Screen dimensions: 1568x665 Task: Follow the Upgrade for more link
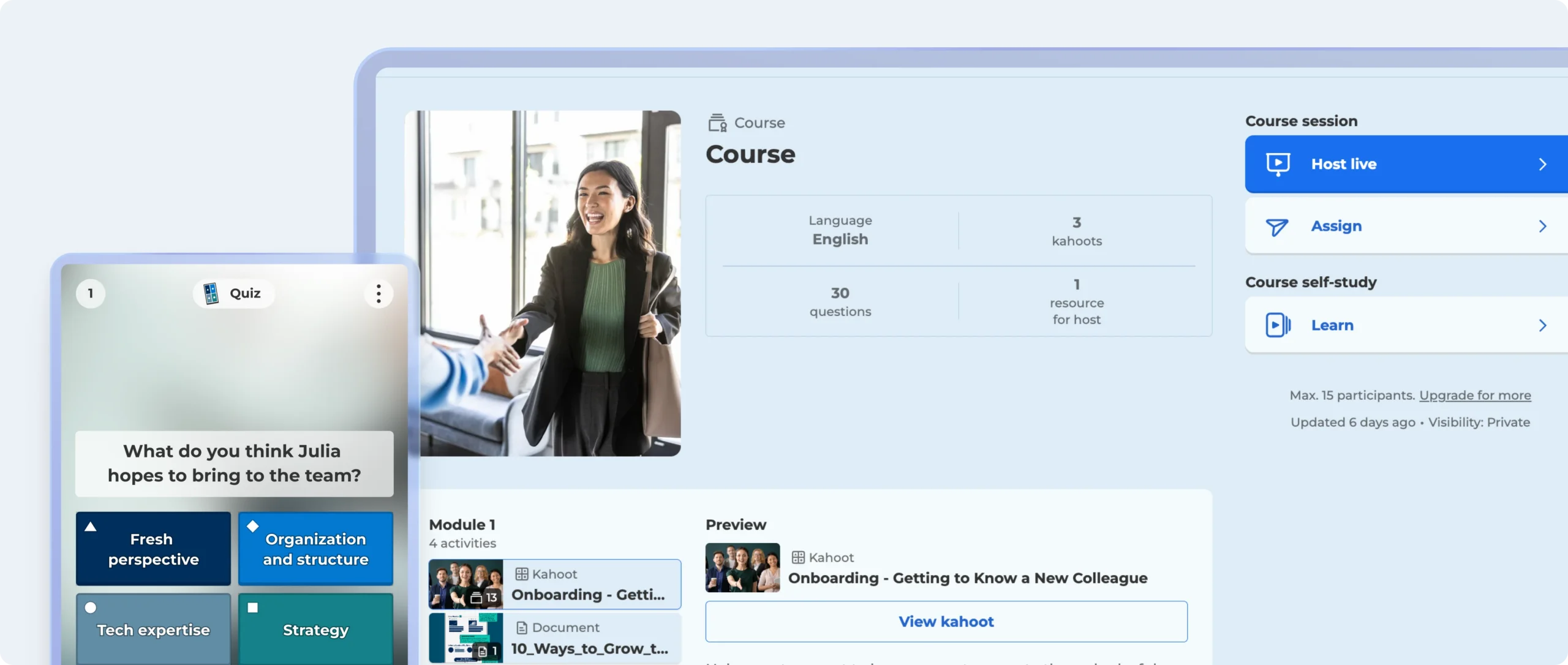tap(1475, 396)
